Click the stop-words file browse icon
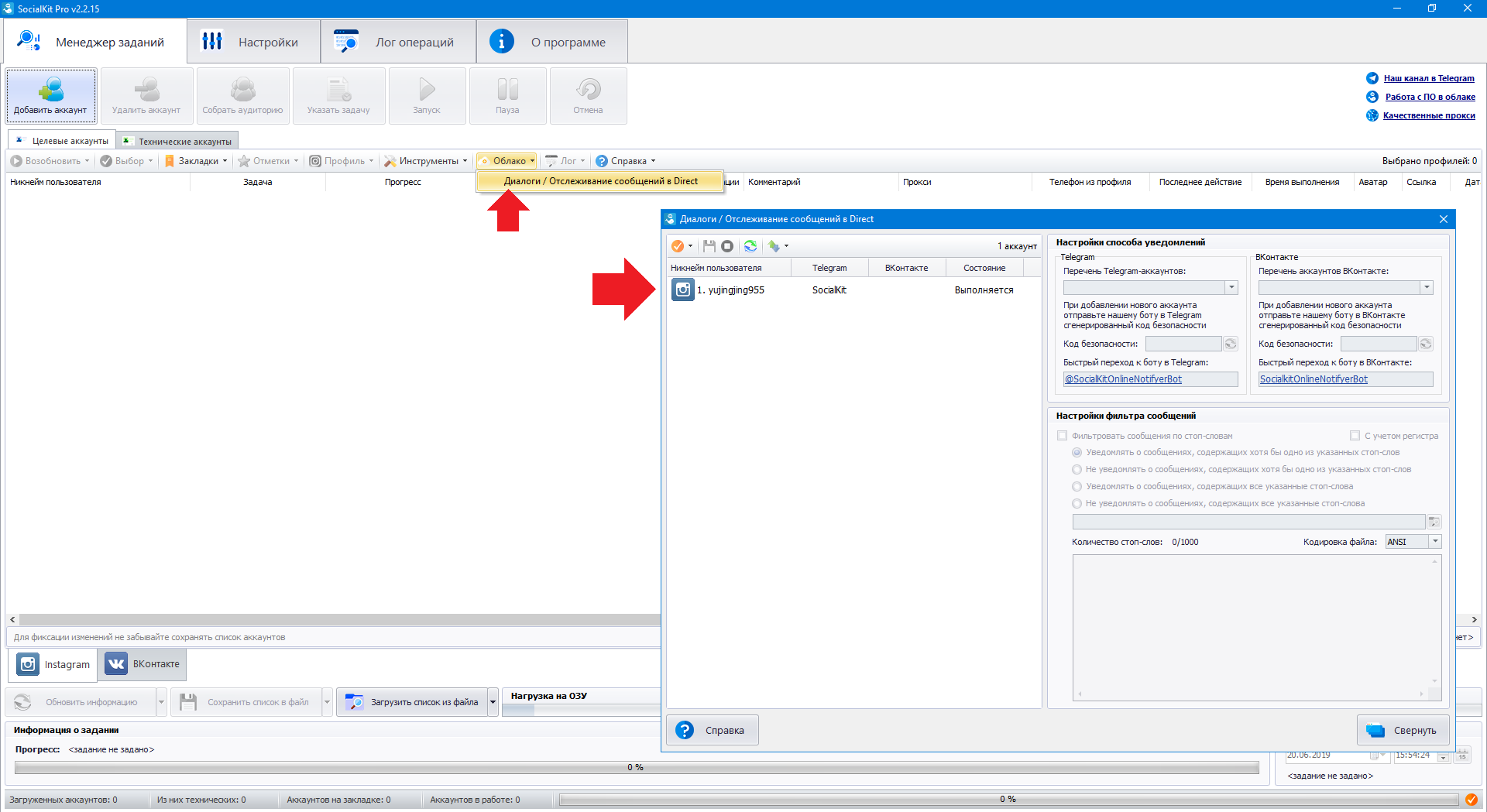This screenshot has height=812, width=1487. coord(1434,522)
